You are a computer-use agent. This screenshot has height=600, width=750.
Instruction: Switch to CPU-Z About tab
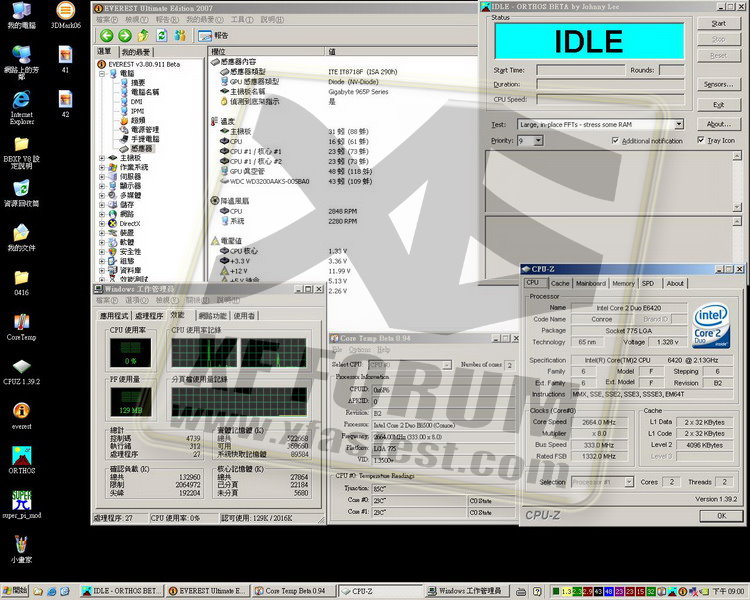[x=675, y=283]
